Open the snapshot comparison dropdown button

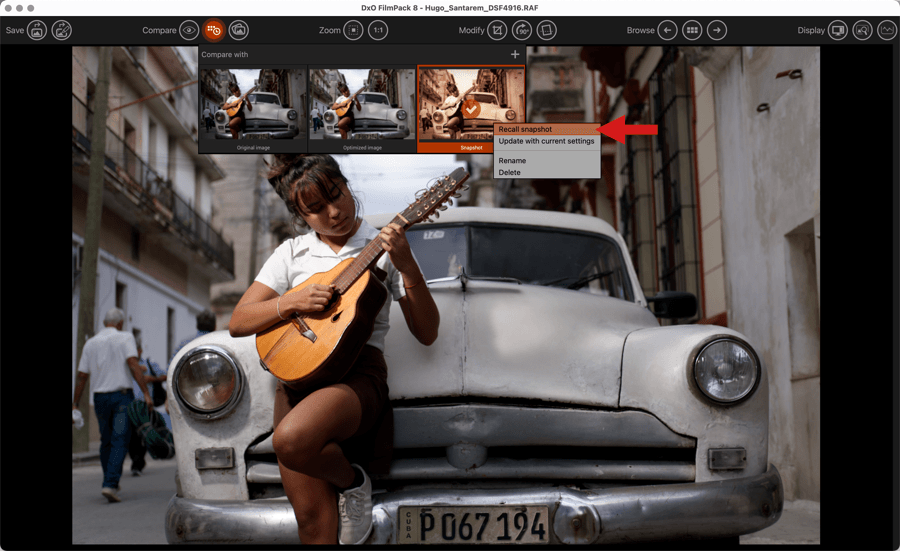[x=213, y=30]
